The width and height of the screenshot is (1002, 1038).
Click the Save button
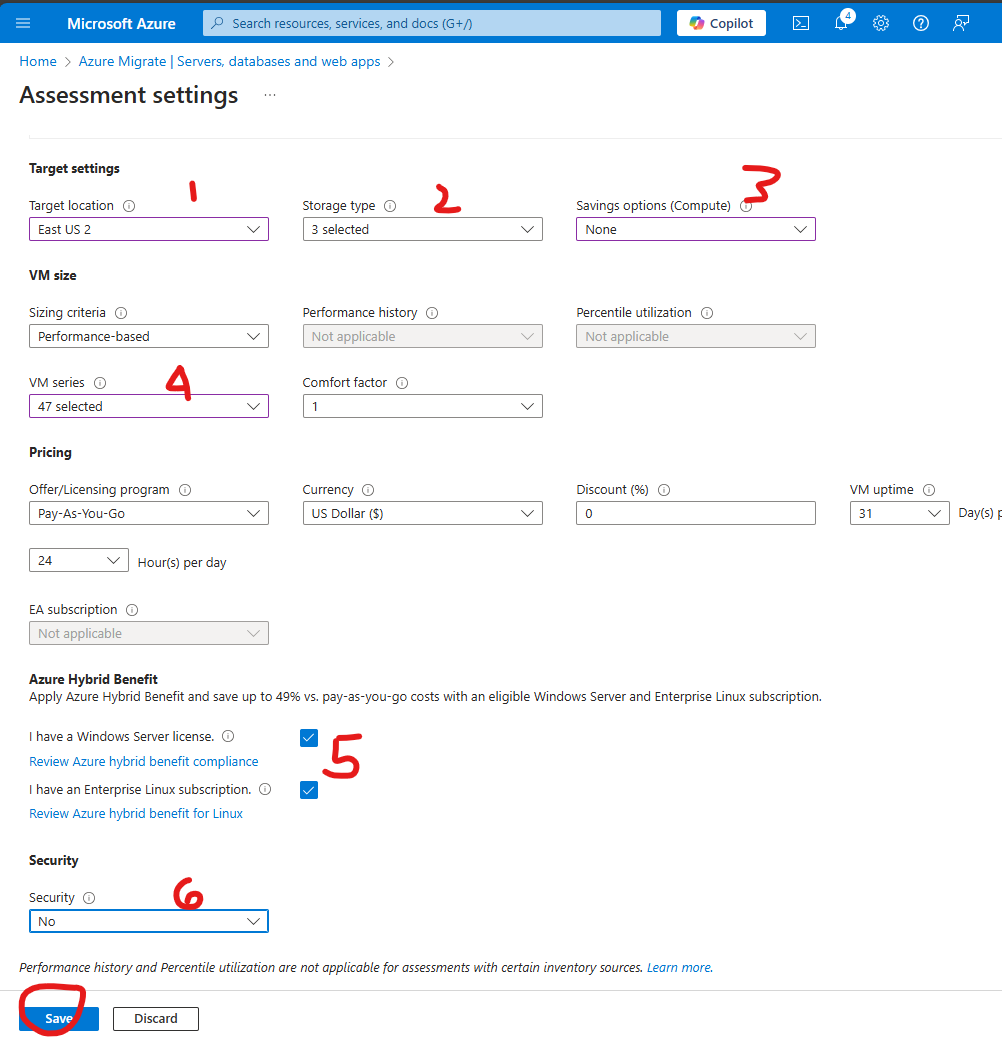click(x=58, y=1019)
